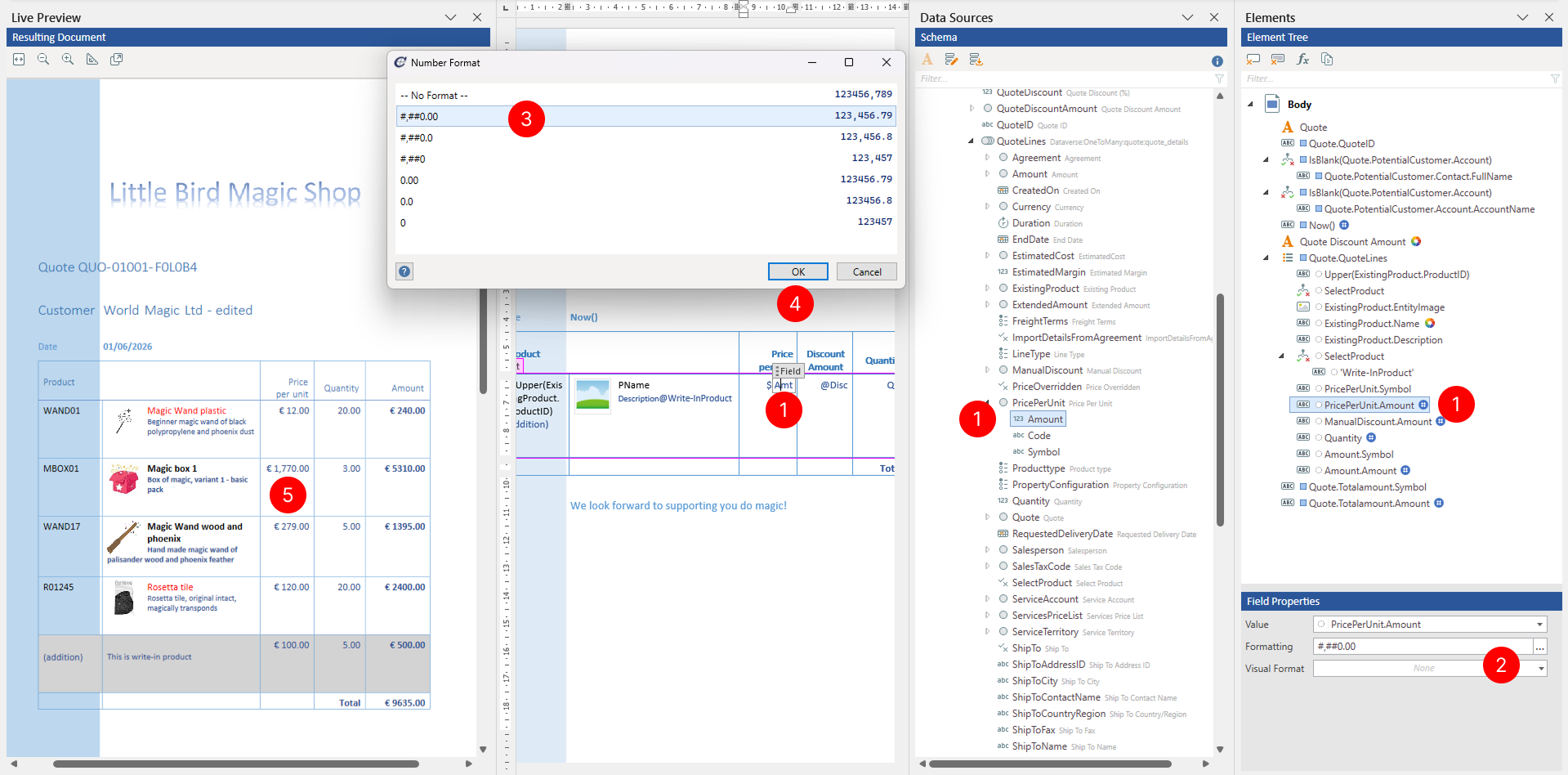This screenshot has width=1568, height=775.
Task: Click the ruler triangle icon in Live Preview
Action: tap(92, 59)
